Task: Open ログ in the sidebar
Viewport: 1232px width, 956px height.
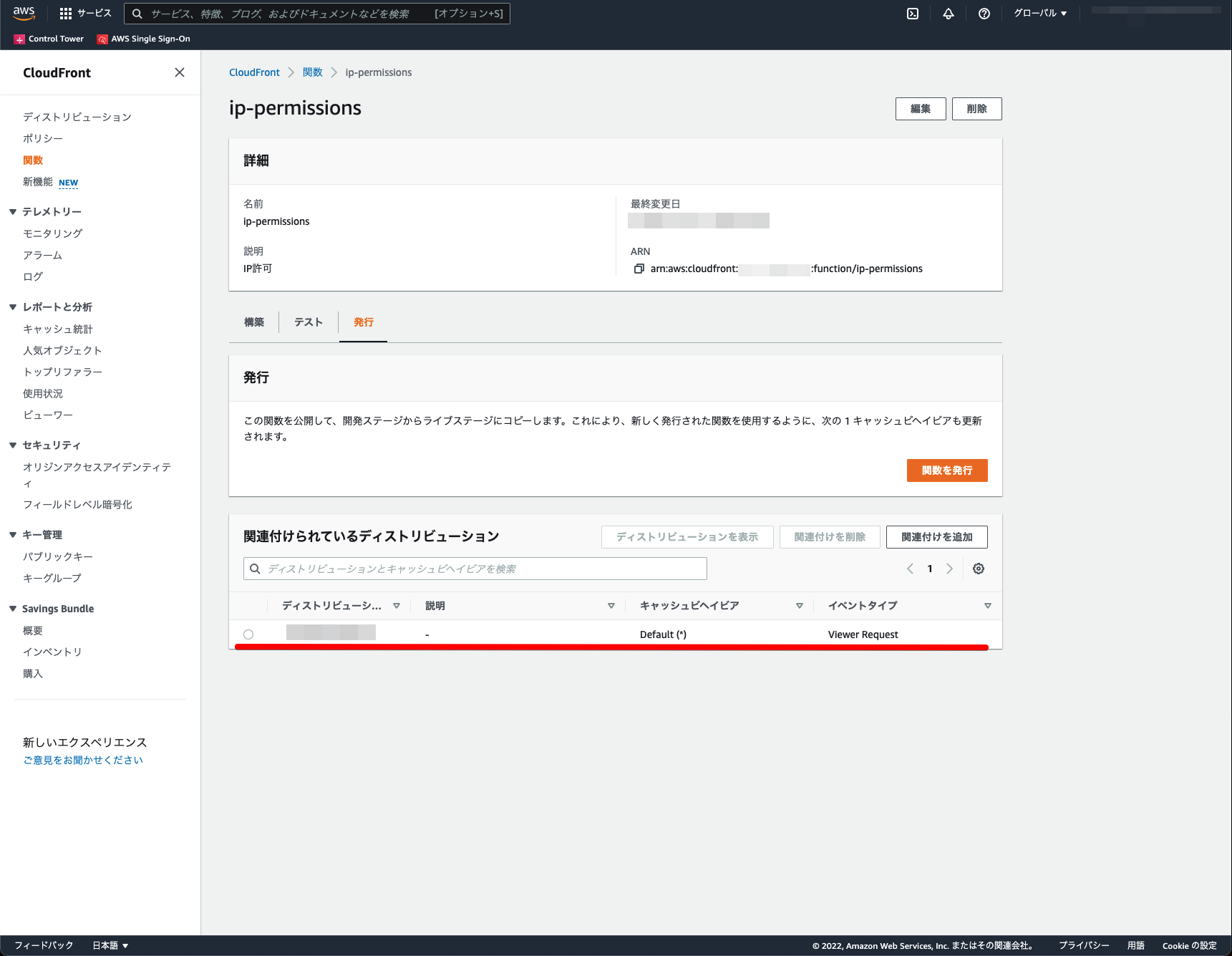Action: (33, 276)
